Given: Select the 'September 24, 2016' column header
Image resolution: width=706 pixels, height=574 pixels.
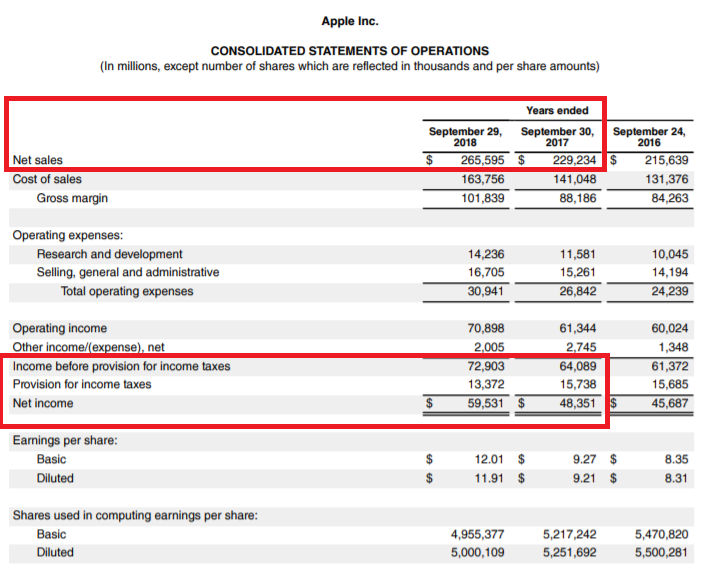Looking at the screenshot, I should pyautogui.click(x=649, y=137).
